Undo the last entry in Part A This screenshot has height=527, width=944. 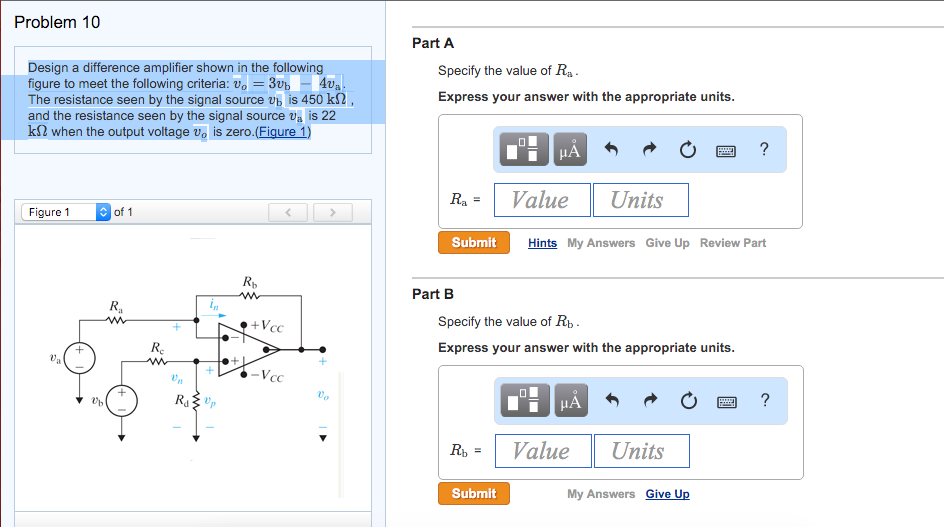613,150
